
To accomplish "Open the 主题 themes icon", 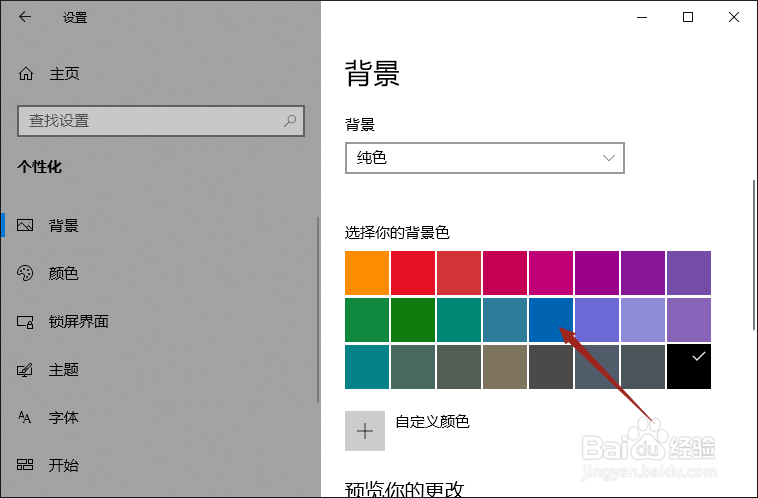I will click(26, 369).
